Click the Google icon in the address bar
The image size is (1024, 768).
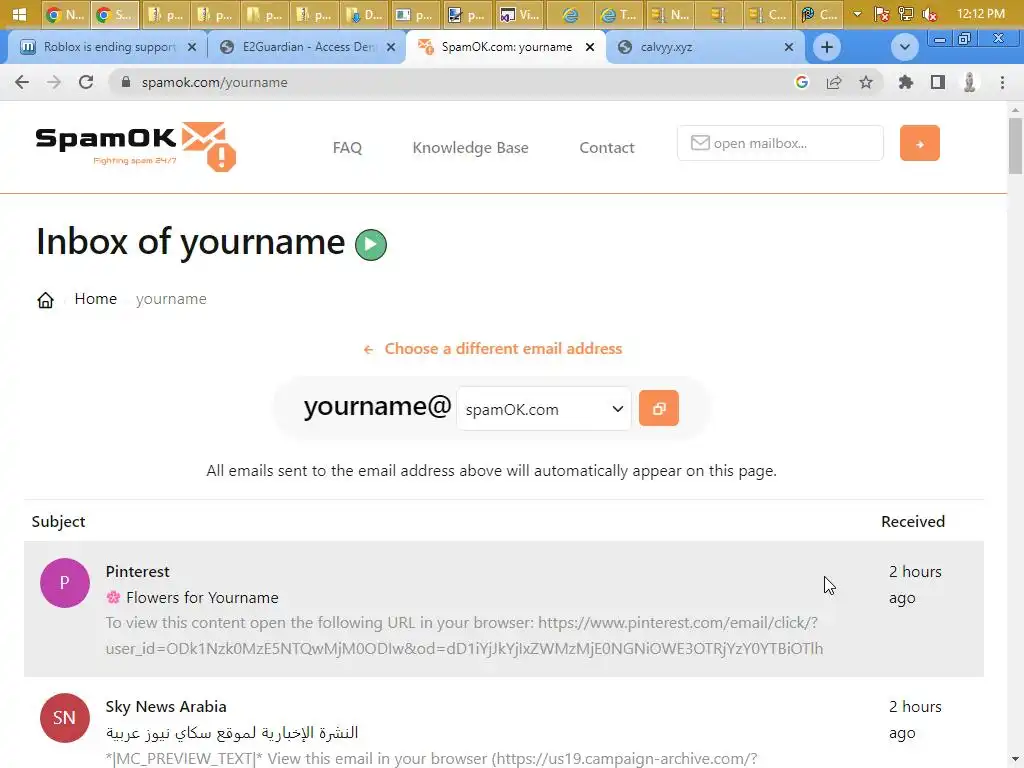pyautogui.click(x=801, y=82)
